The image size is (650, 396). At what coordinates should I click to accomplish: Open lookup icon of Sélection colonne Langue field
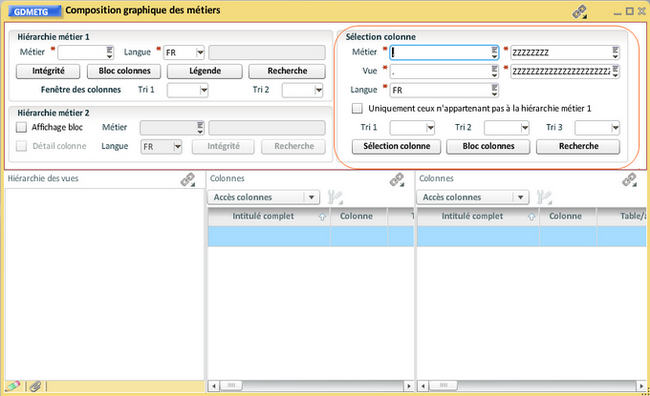pyautogui.click(x=494, y=90)
